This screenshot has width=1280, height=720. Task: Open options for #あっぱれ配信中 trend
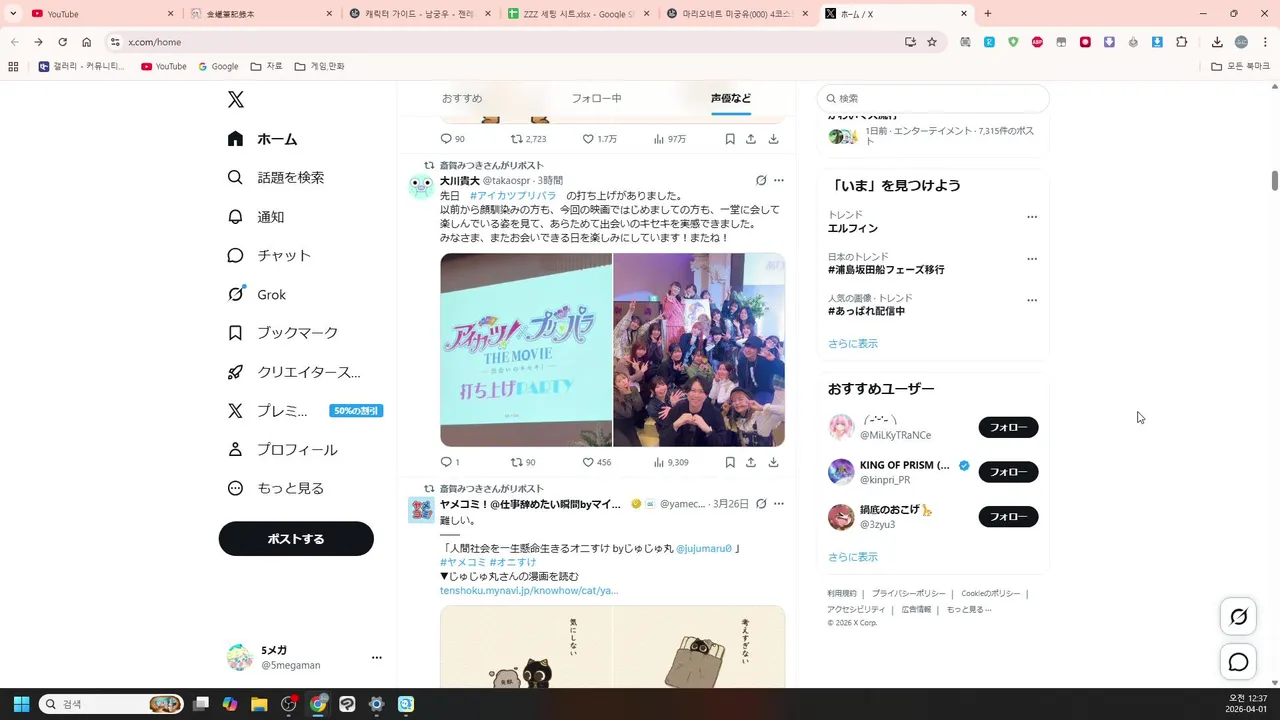(1032, 300)
